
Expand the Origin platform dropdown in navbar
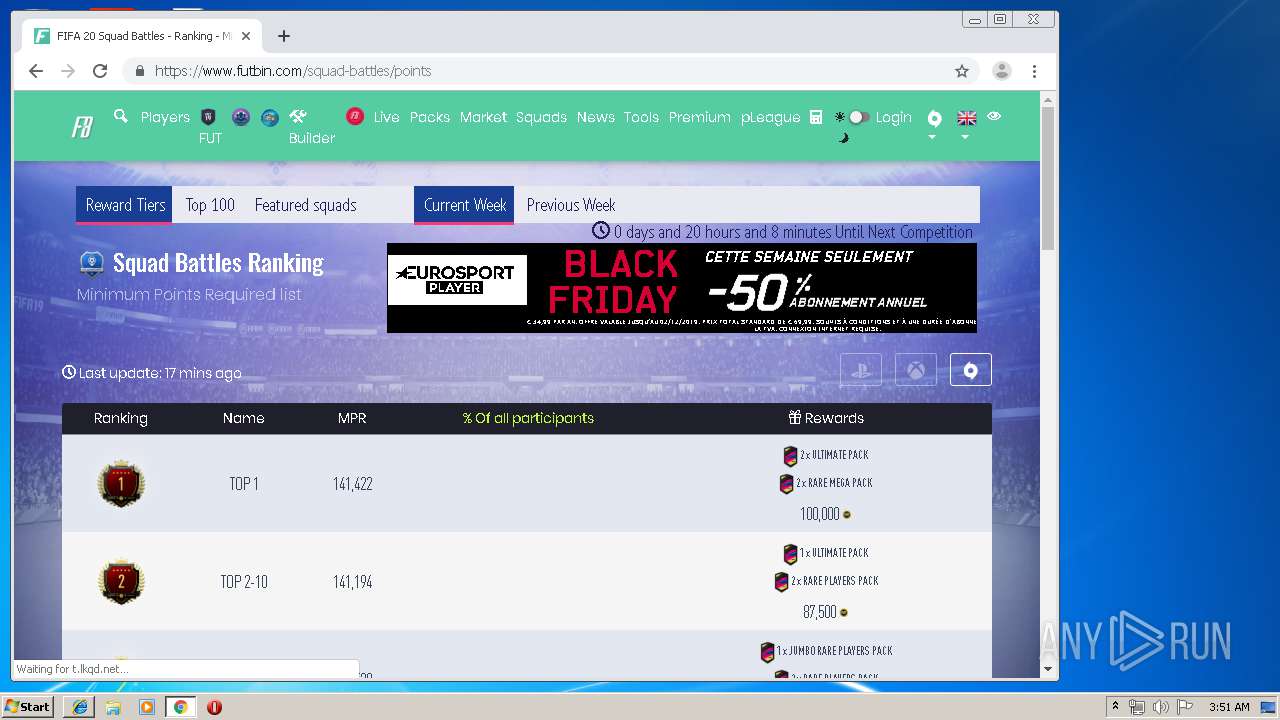pos(934,124)
